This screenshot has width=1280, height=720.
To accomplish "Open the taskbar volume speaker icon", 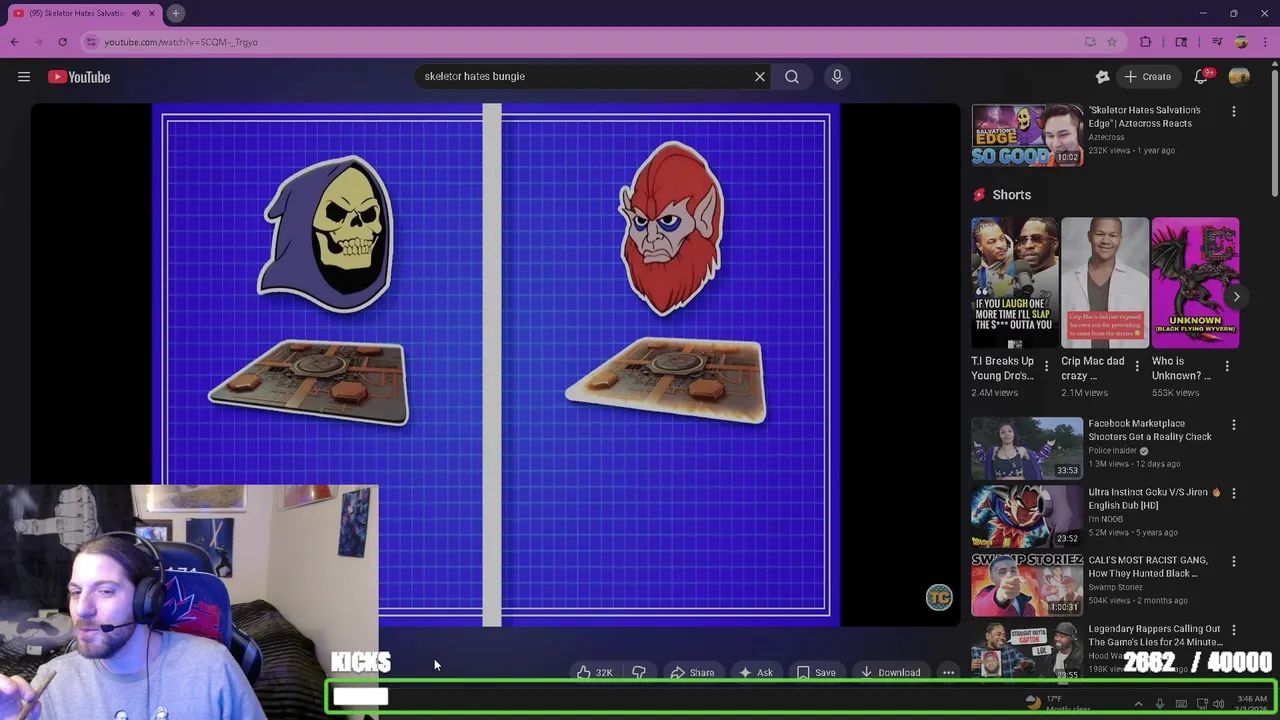I will [x=1218, y=704].
